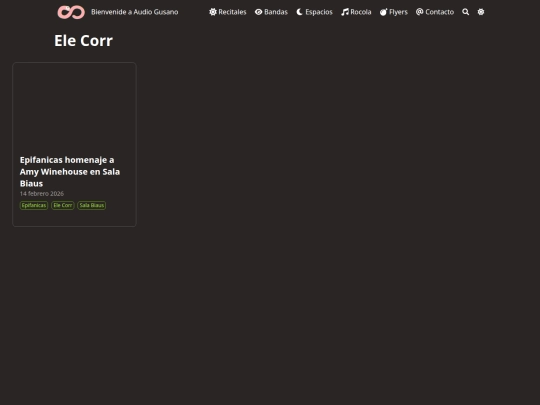Toggle the light/dark theme sun icon

point(481,12)
